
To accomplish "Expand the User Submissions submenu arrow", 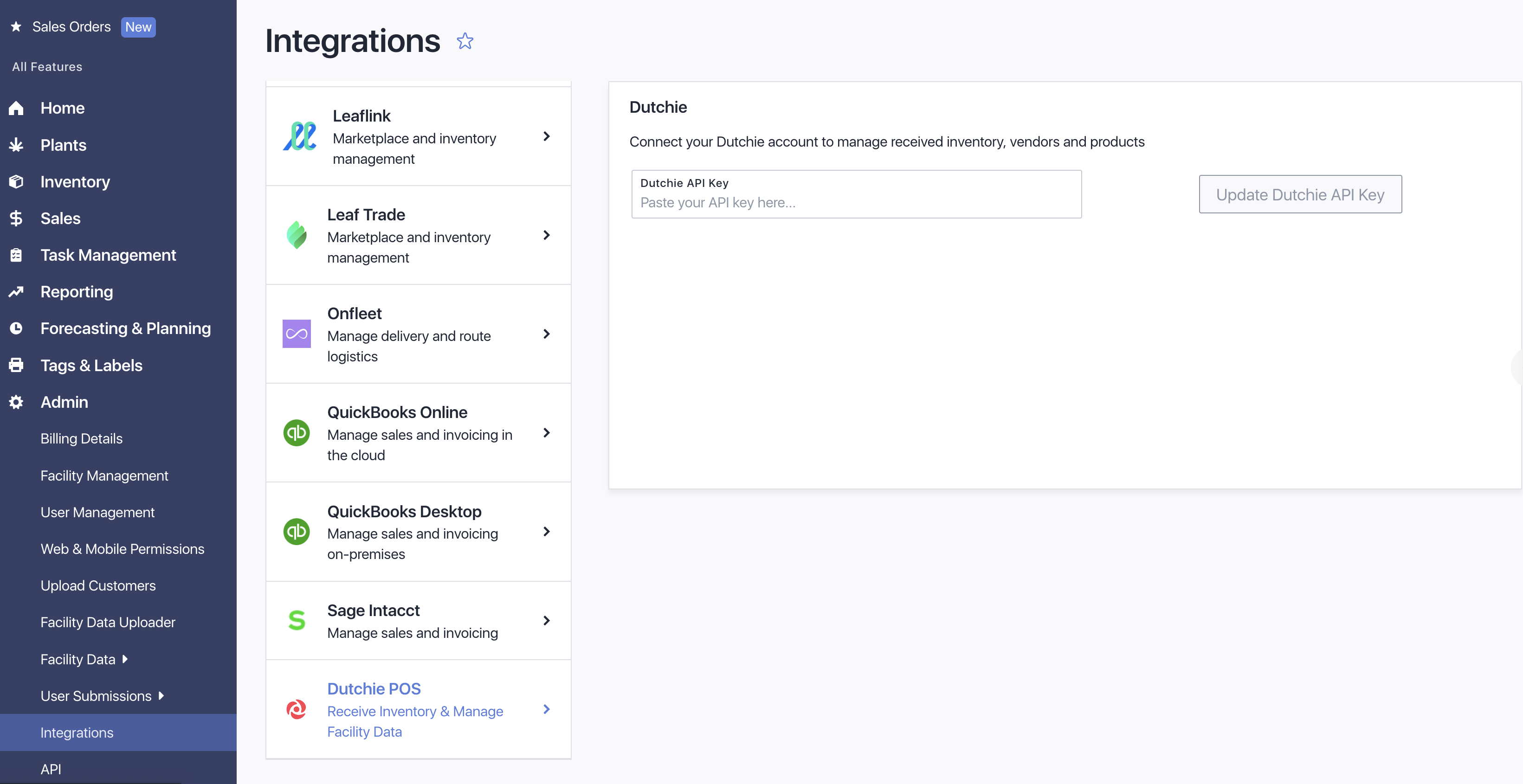I will click(x=161, y=695).
